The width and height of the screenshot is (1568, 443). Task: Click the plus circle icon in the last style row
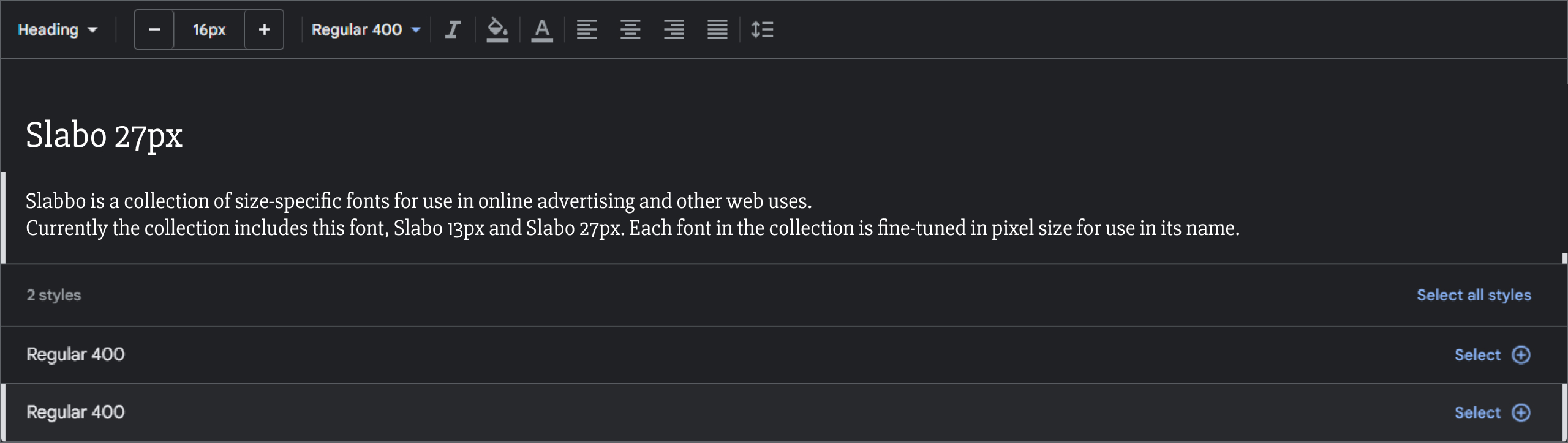[x=1521, y=412]
